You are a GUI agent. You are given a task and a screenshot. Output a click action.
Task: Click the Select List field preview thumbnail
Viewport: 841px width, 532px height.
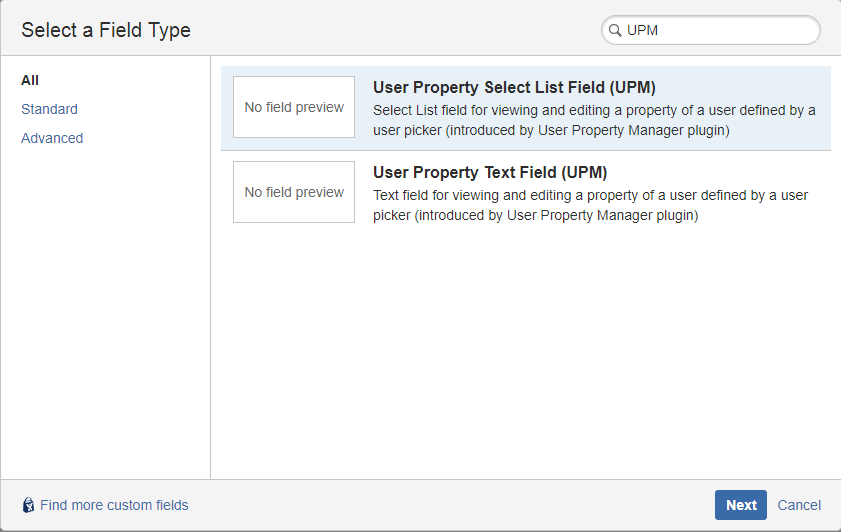point(294,107)
